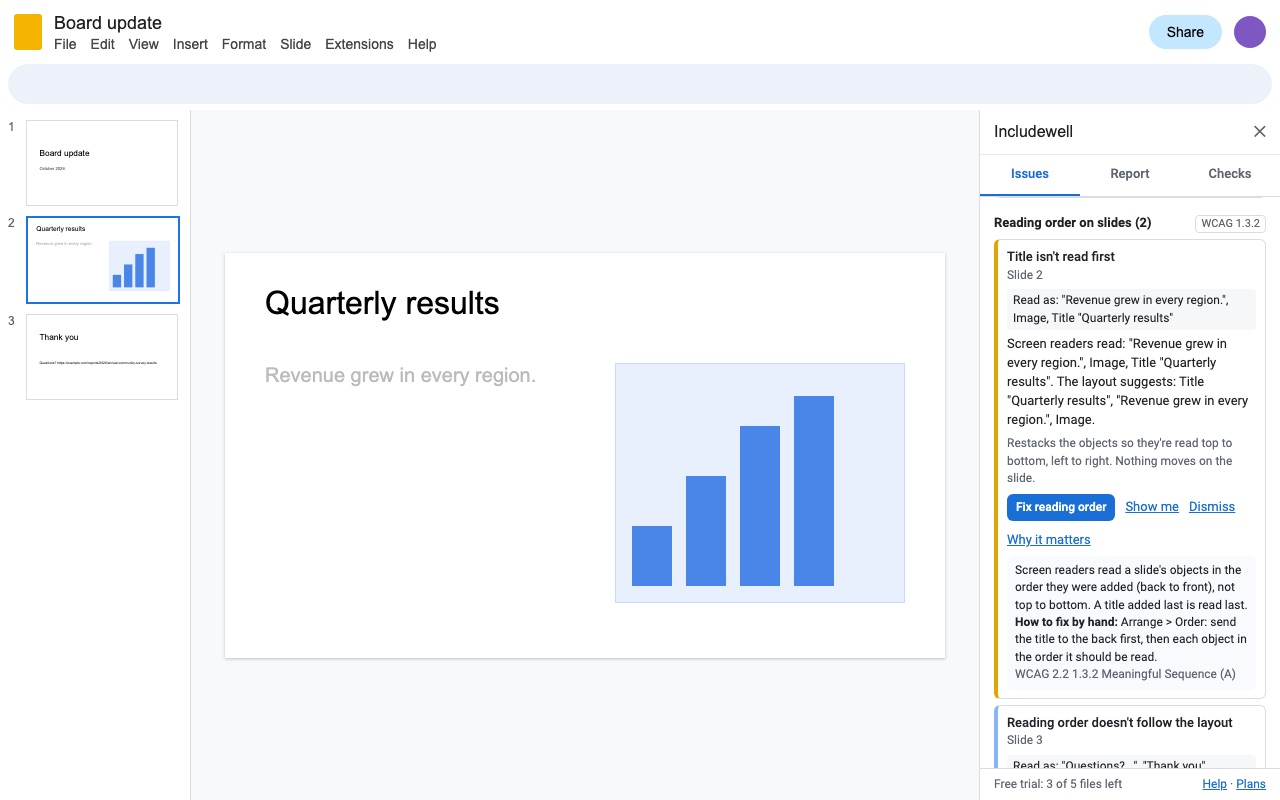Open the Insert menu
The height and width of the screenshot is (800, 1280).
190,44
